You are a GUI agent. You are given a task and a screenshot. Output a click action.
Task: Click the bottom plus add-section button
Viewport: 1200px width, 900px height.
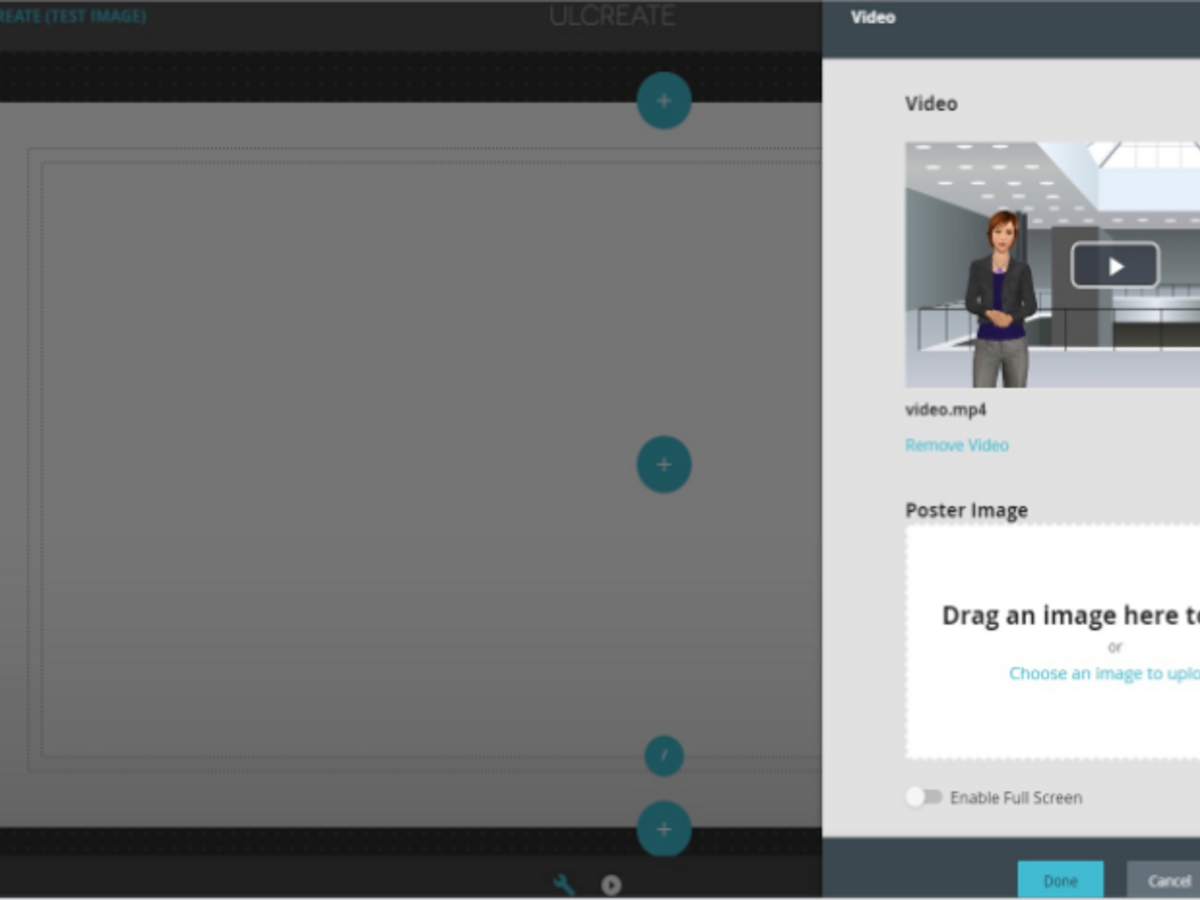click(664, 829)
